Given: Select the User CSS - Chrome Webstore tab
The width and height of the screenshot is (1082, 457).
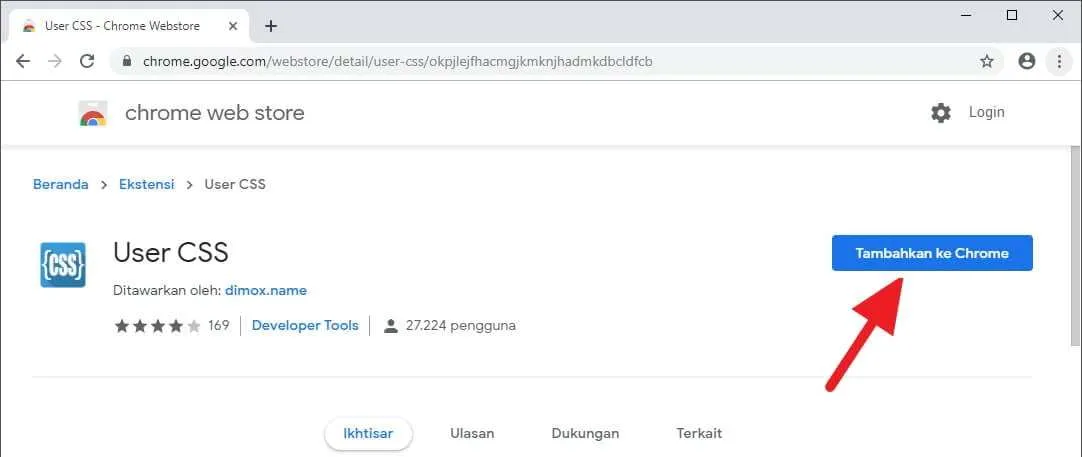Looking at the screenshot, I should (x=130, y=26).
